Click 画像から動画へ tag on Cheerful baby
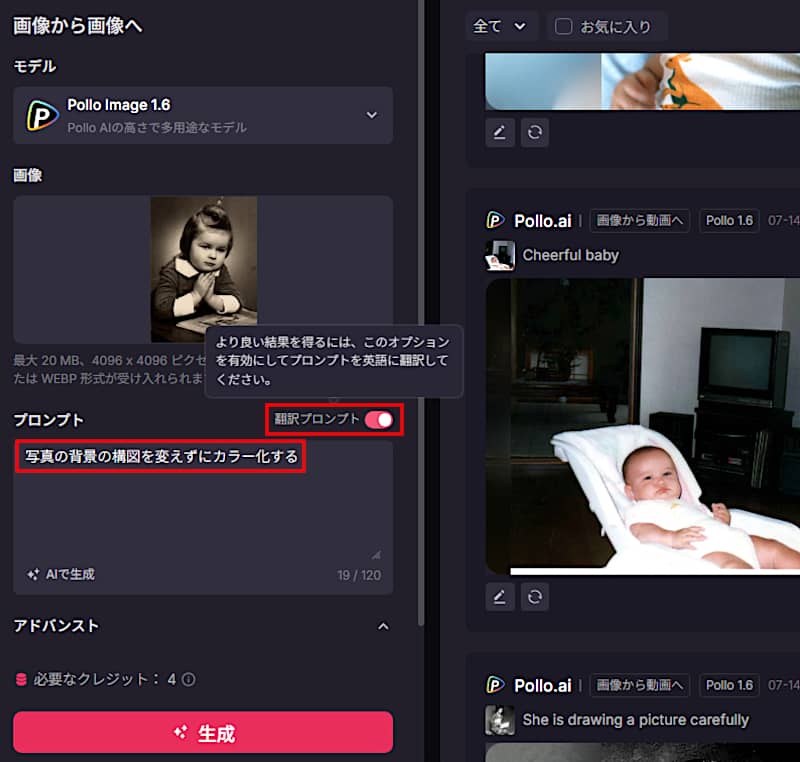 point(639,220)
